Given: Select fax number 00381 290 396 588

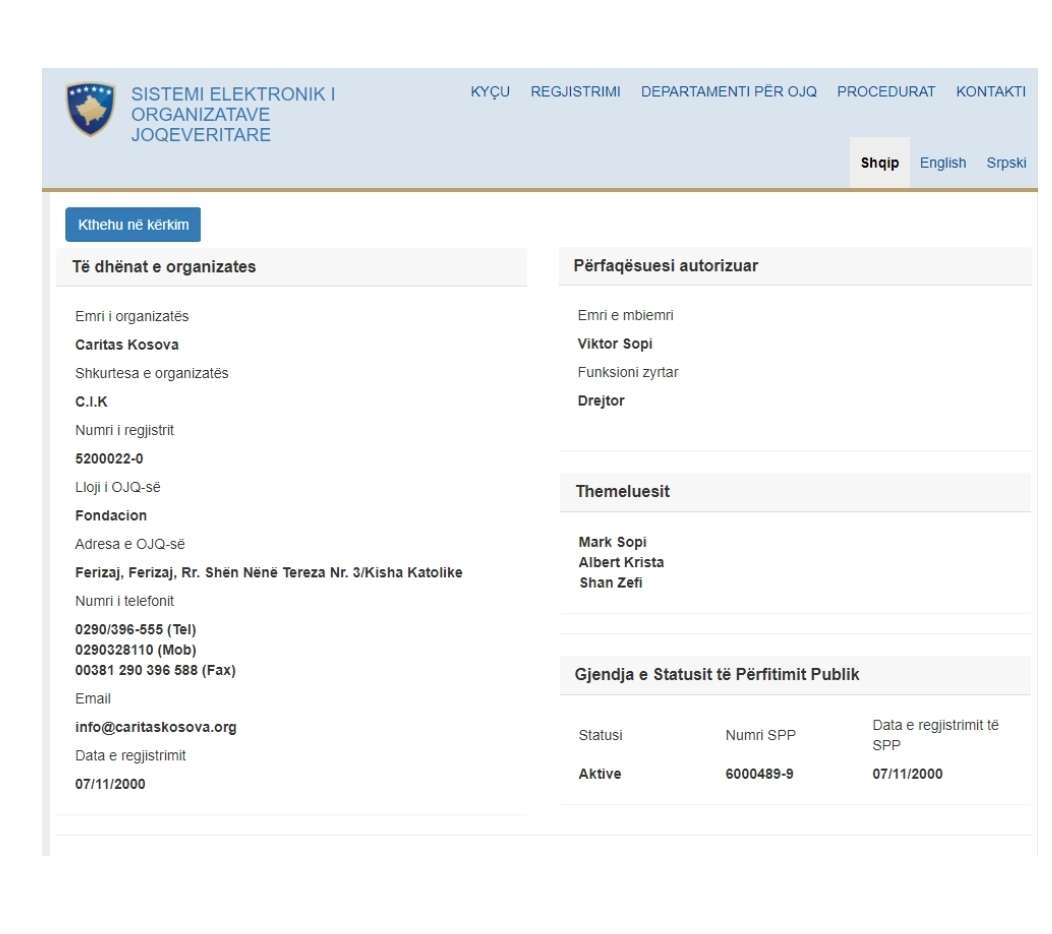Looking at the screenshot, I should coord(155,670).
